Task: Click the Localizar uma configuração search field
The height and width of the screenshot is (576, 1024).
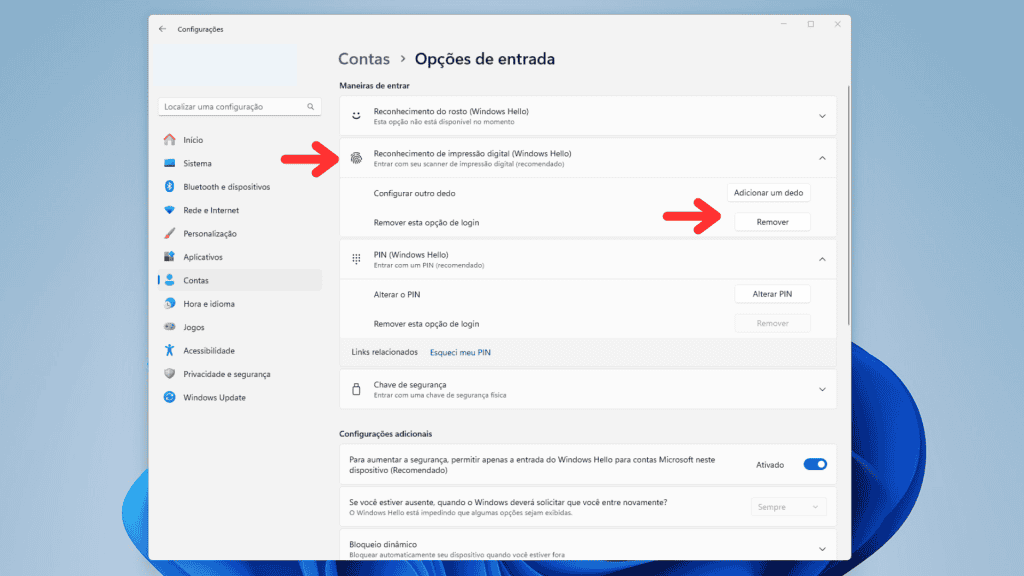Action: [x=238, y=106]
